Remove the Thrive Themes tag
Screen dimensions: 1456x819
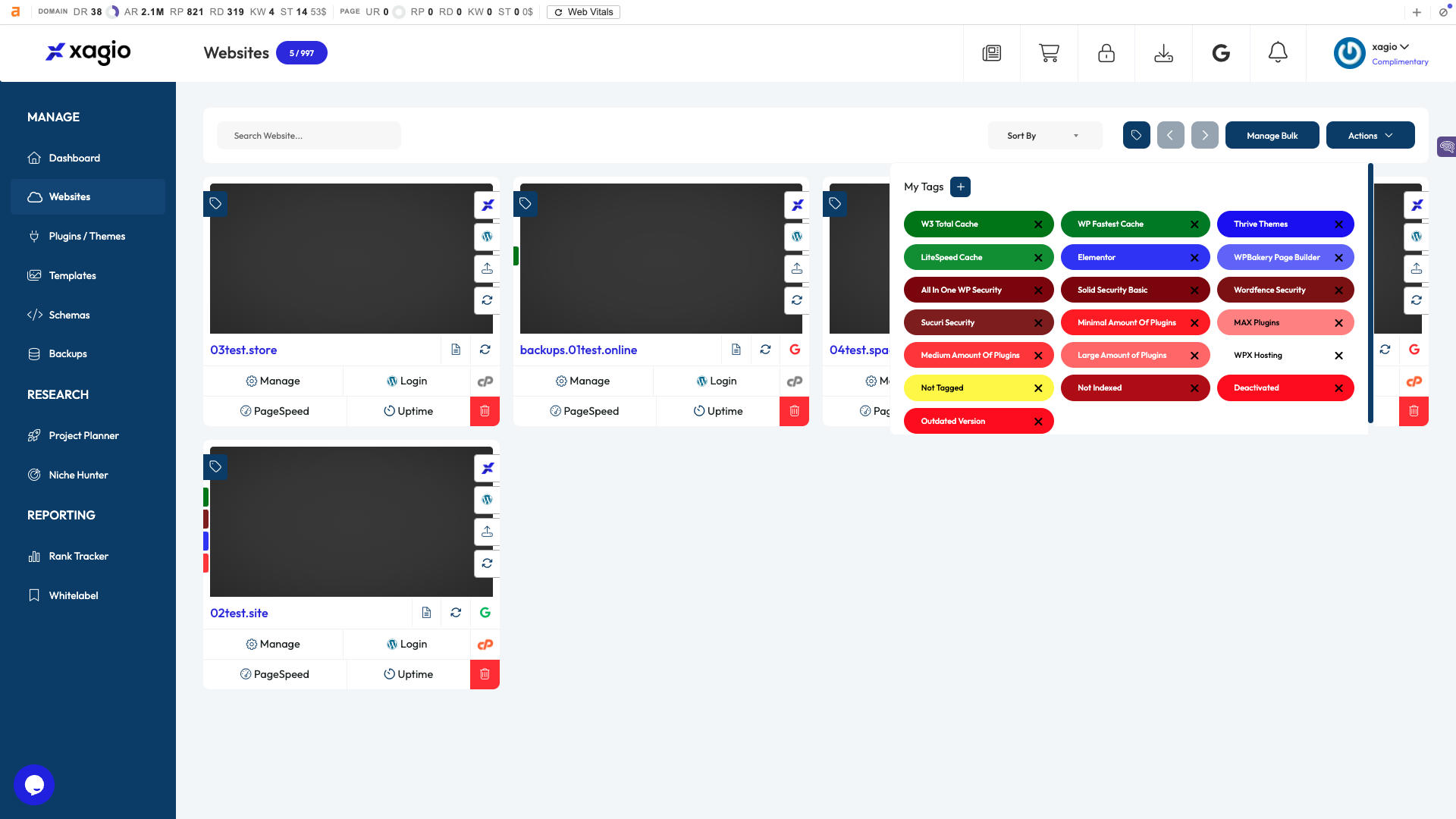[x=1338, y=224]
